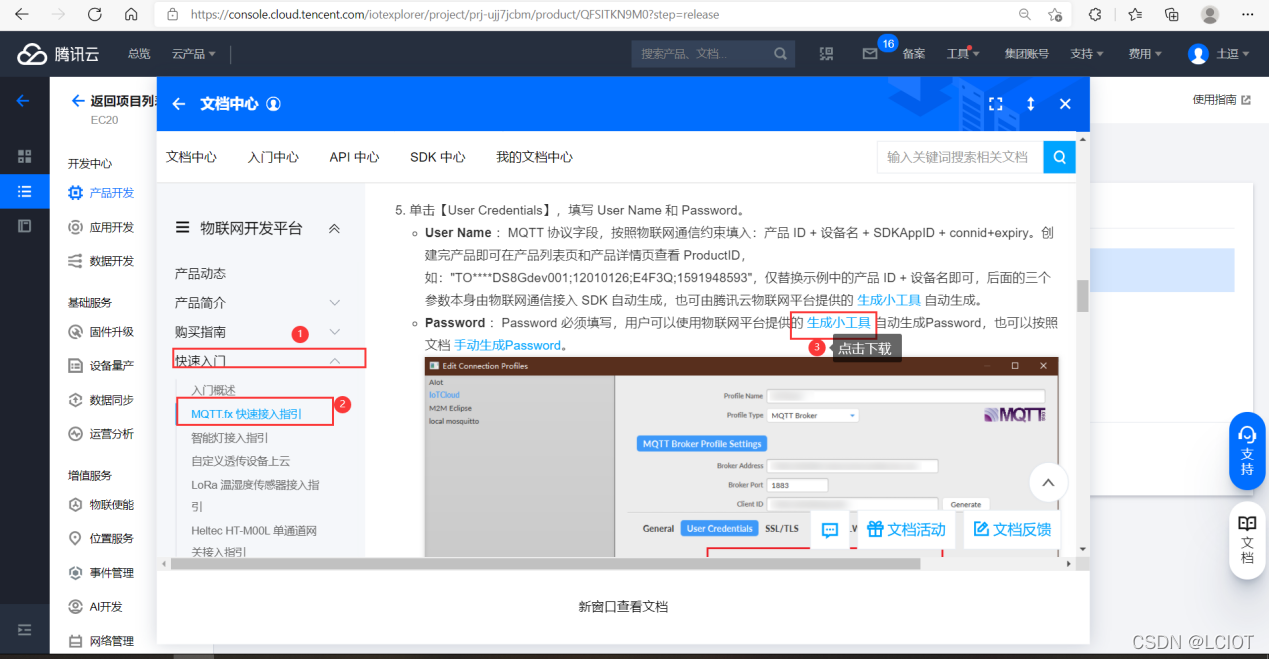Expand left rail with bottom menu icon
Viewport: 1269px width, 659px height.
25,630
